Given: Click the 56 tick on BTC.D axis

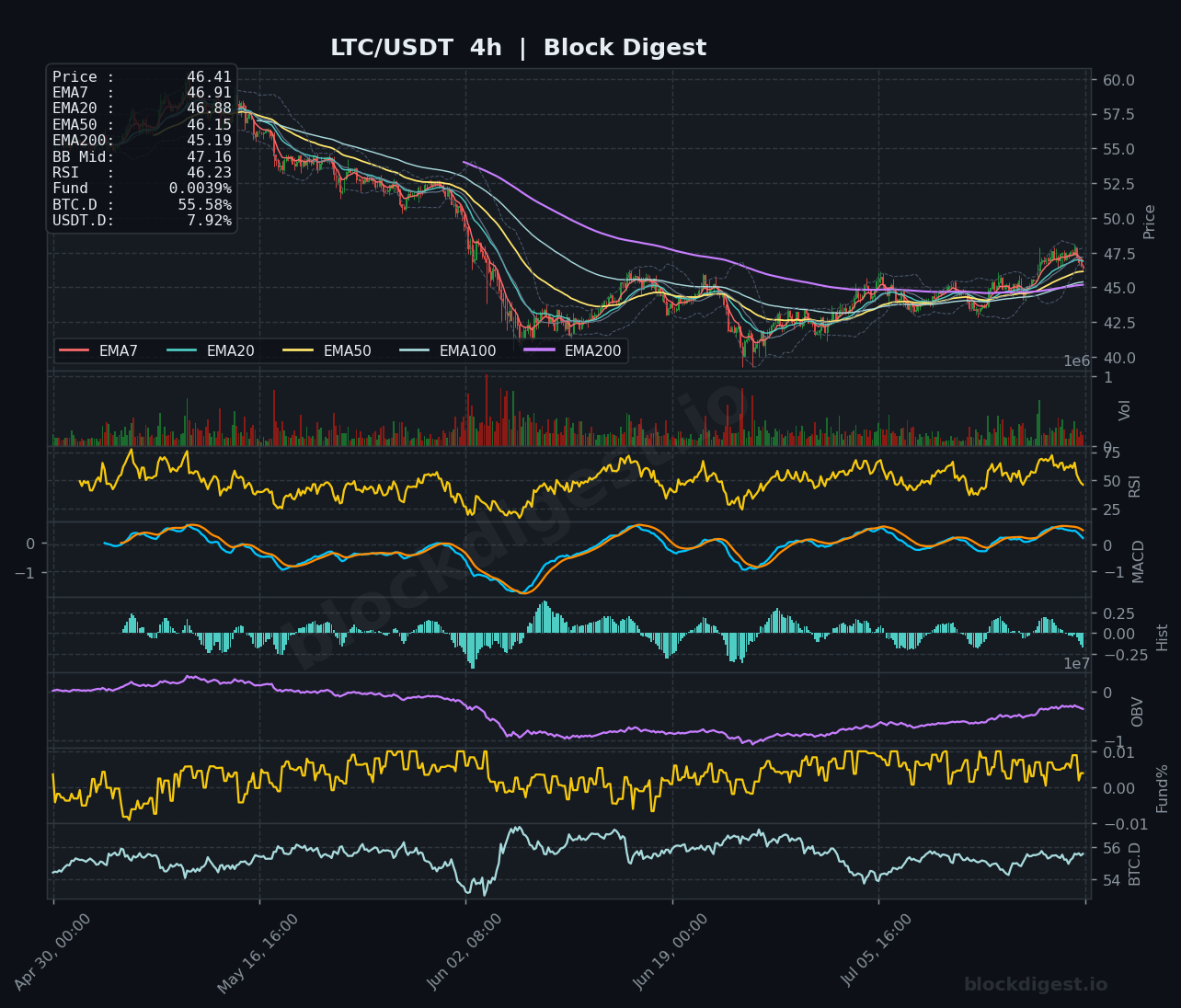Looking at the screenshot, I should [x=1110, y=849].
